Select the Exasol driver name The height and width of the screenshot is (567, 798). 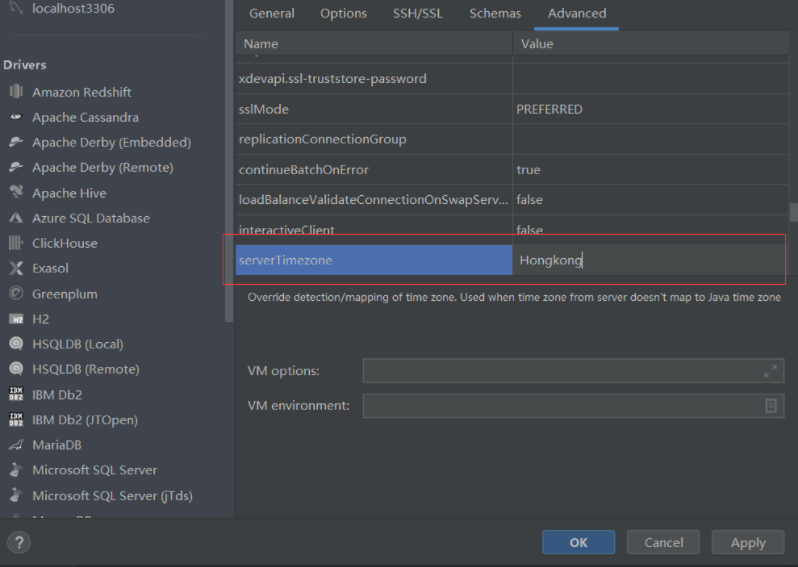(50, 268)
